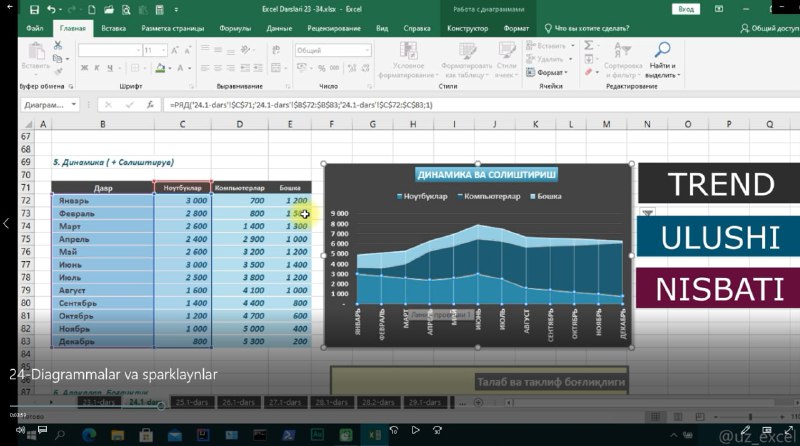Click the File Explorer icon in taskbar
This screenshot has width=800, height=446.
(117, 435)
